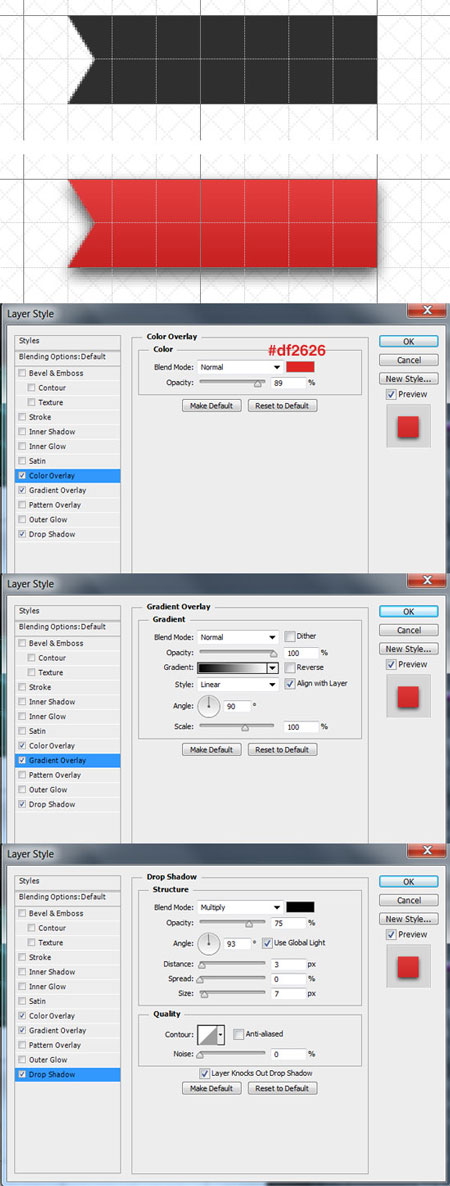The height and width of the screenshot is (1186, 450).
Task: Click the angle dial in Drop Shadow settings
Action: [x=209, y=944]
